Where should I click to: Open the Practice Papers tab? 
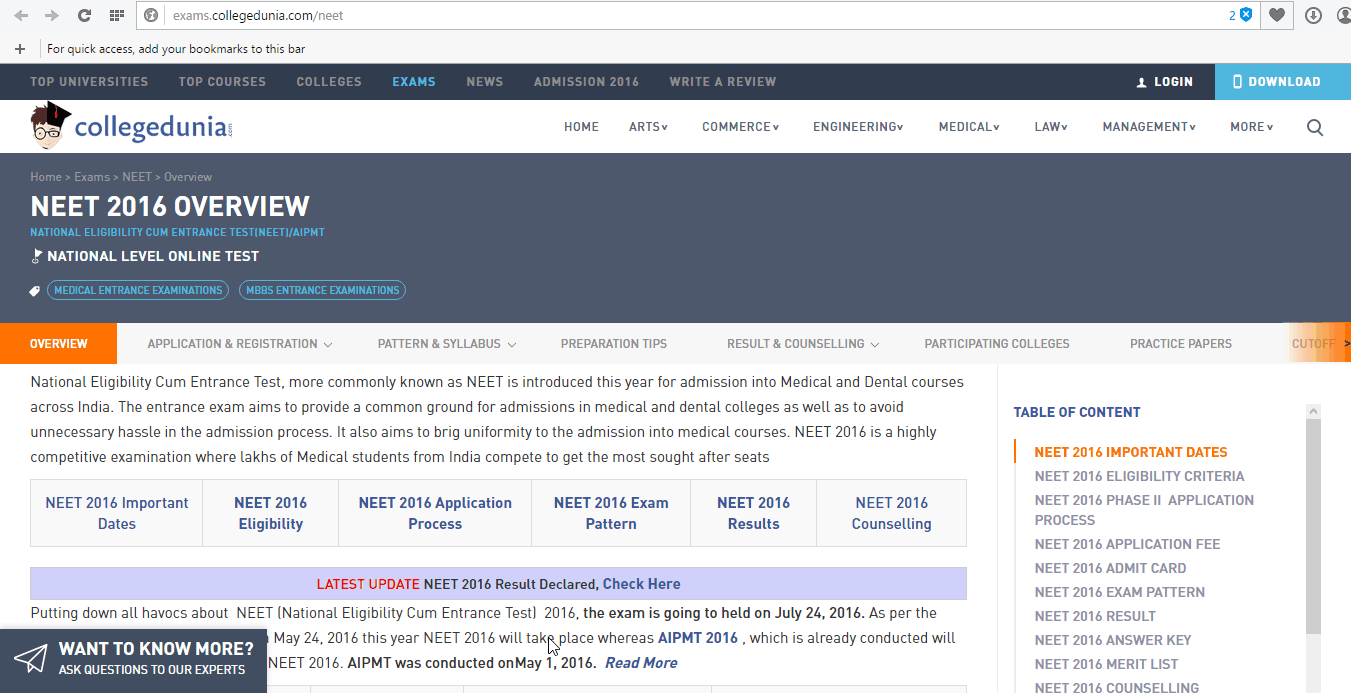click(1181, 344)
